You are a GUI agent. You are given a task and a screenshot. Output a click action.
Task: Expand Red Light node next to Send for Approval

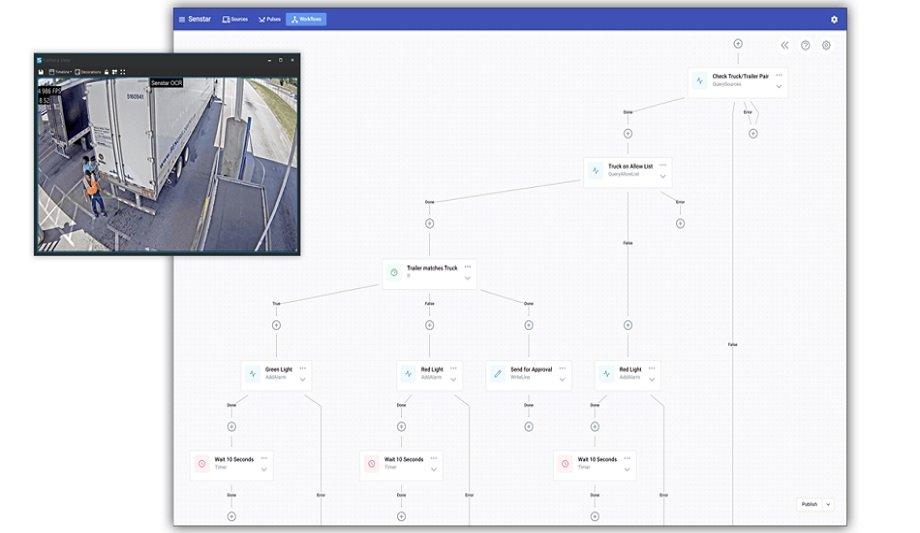652,380
